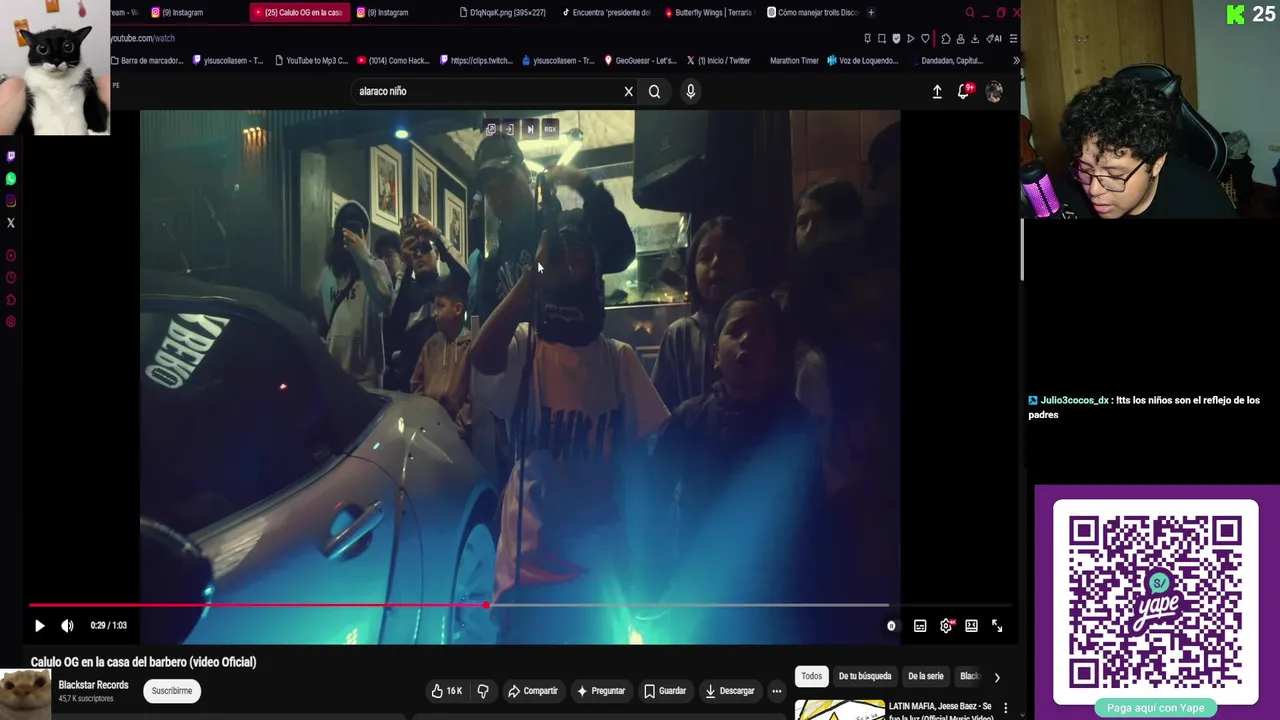The height and width of the screenshot is (720, 1280).
Task: Click the RGX overlay button on video
Action: tap(549, 129)
